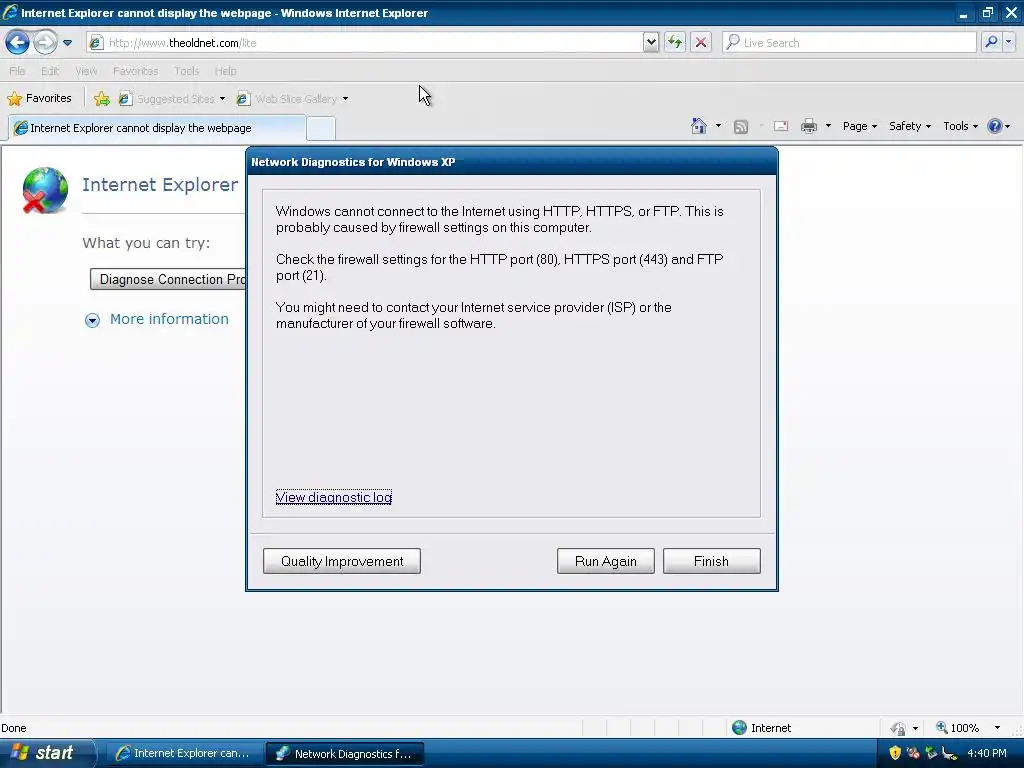Open the search provider options dropdown

pyautogui.click(x=1009, y=43)
